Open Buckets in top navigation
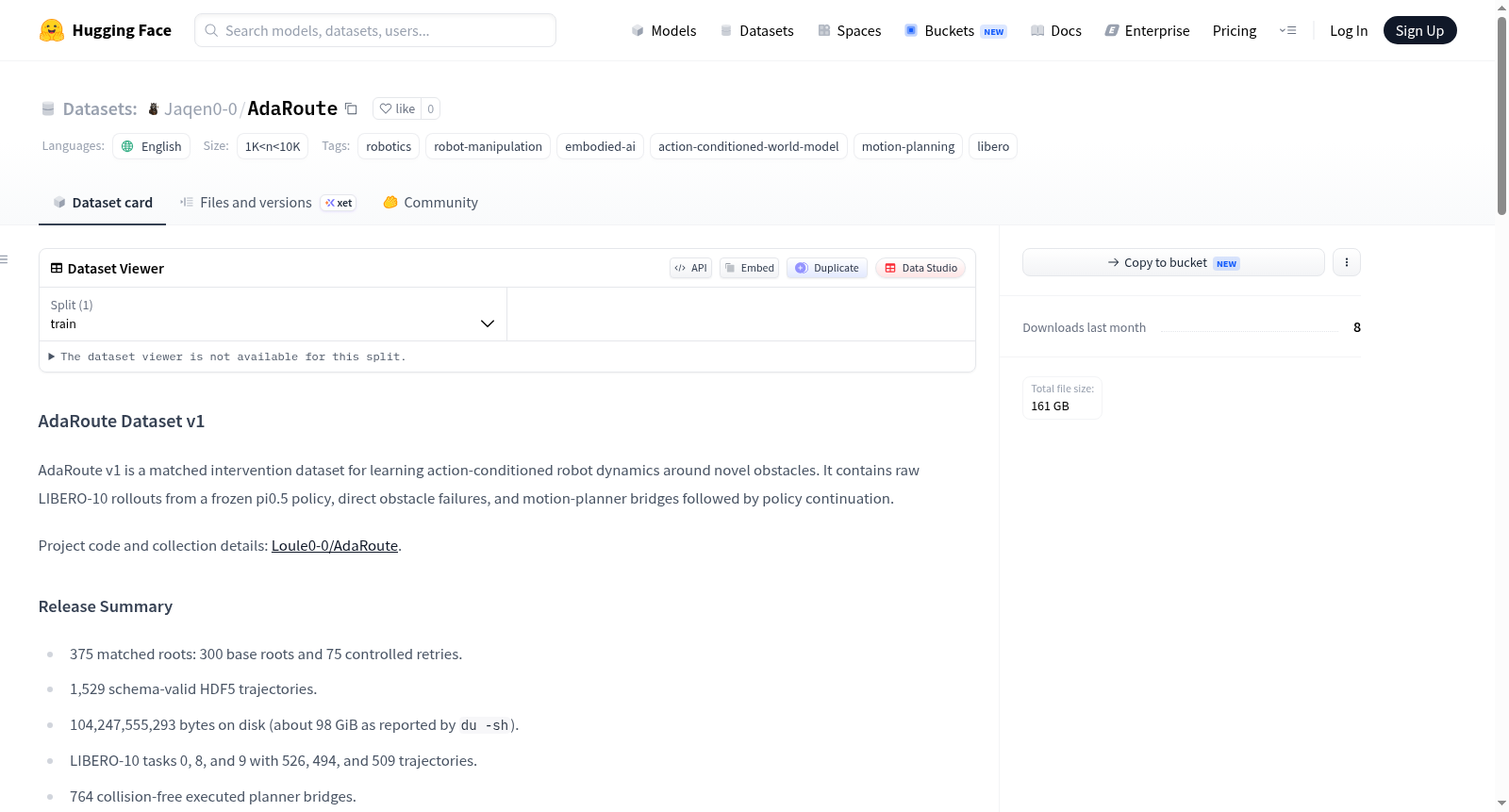This screenshot has width=1509, height=812. [x=955, y=30]
